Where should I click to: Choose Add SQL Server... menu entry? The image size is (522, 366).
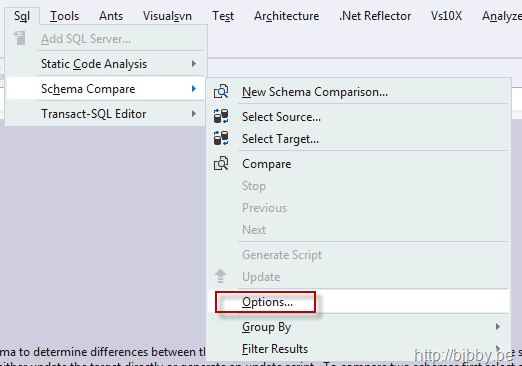[x=105, y=39]
